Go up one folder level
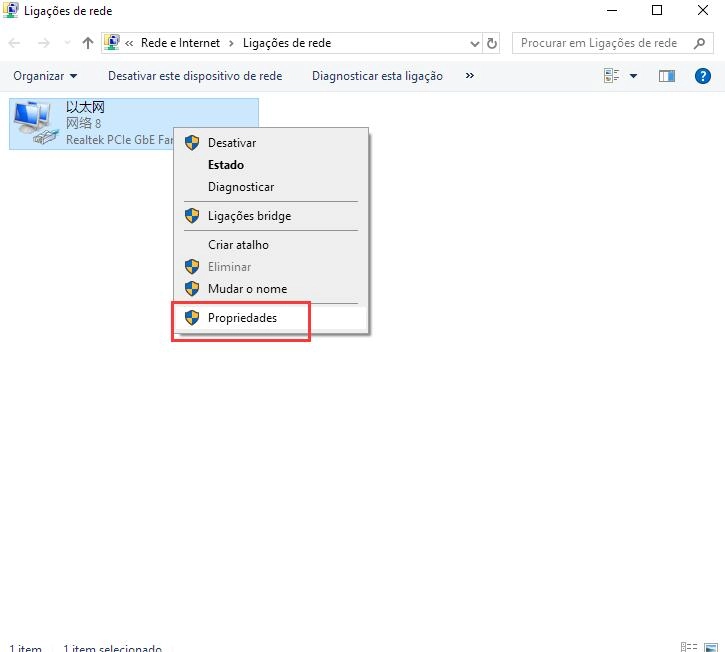This screenshot has width=725, height=652. pyautogui.click(x=87, y=43)
